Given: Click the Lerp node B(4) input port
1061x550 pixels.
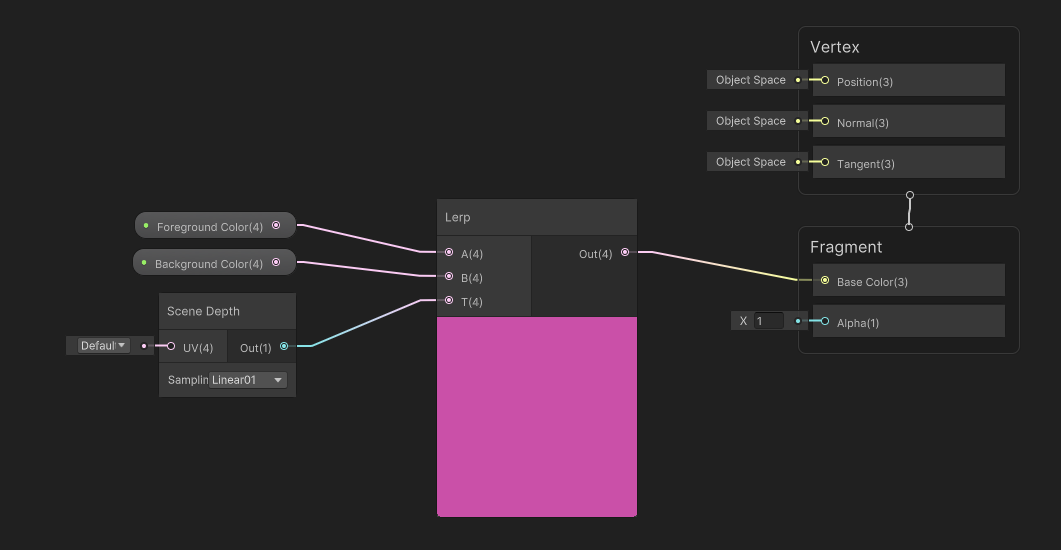Looking at the screenshot, I should 449,277.
